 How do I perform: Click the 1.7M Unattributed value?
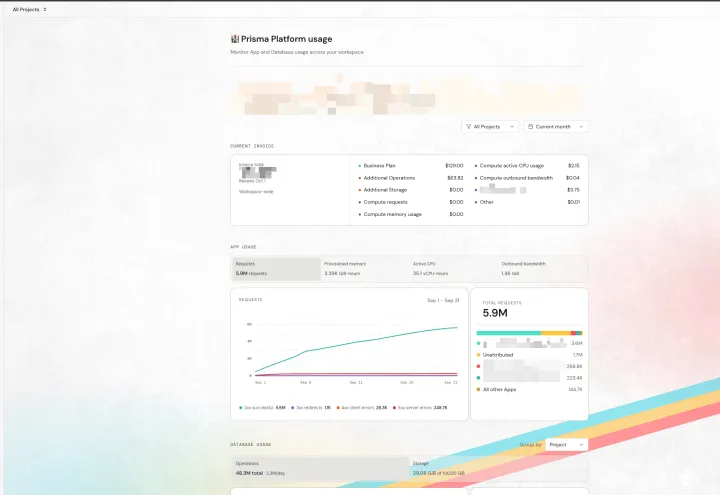[x=578, y=355]
